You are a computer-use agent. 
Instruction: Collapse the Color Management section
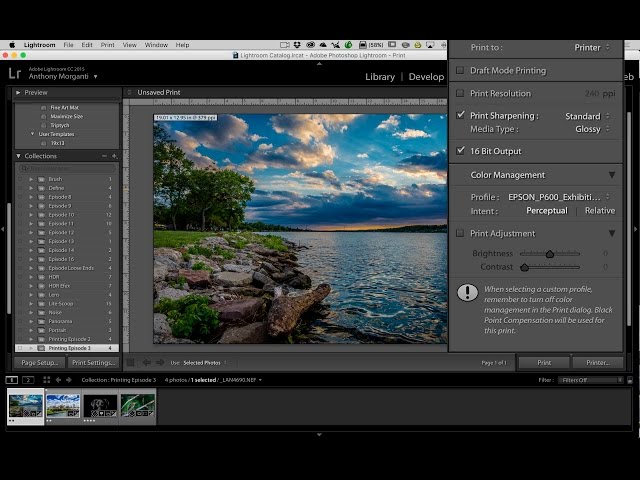[x=612, y=175]
